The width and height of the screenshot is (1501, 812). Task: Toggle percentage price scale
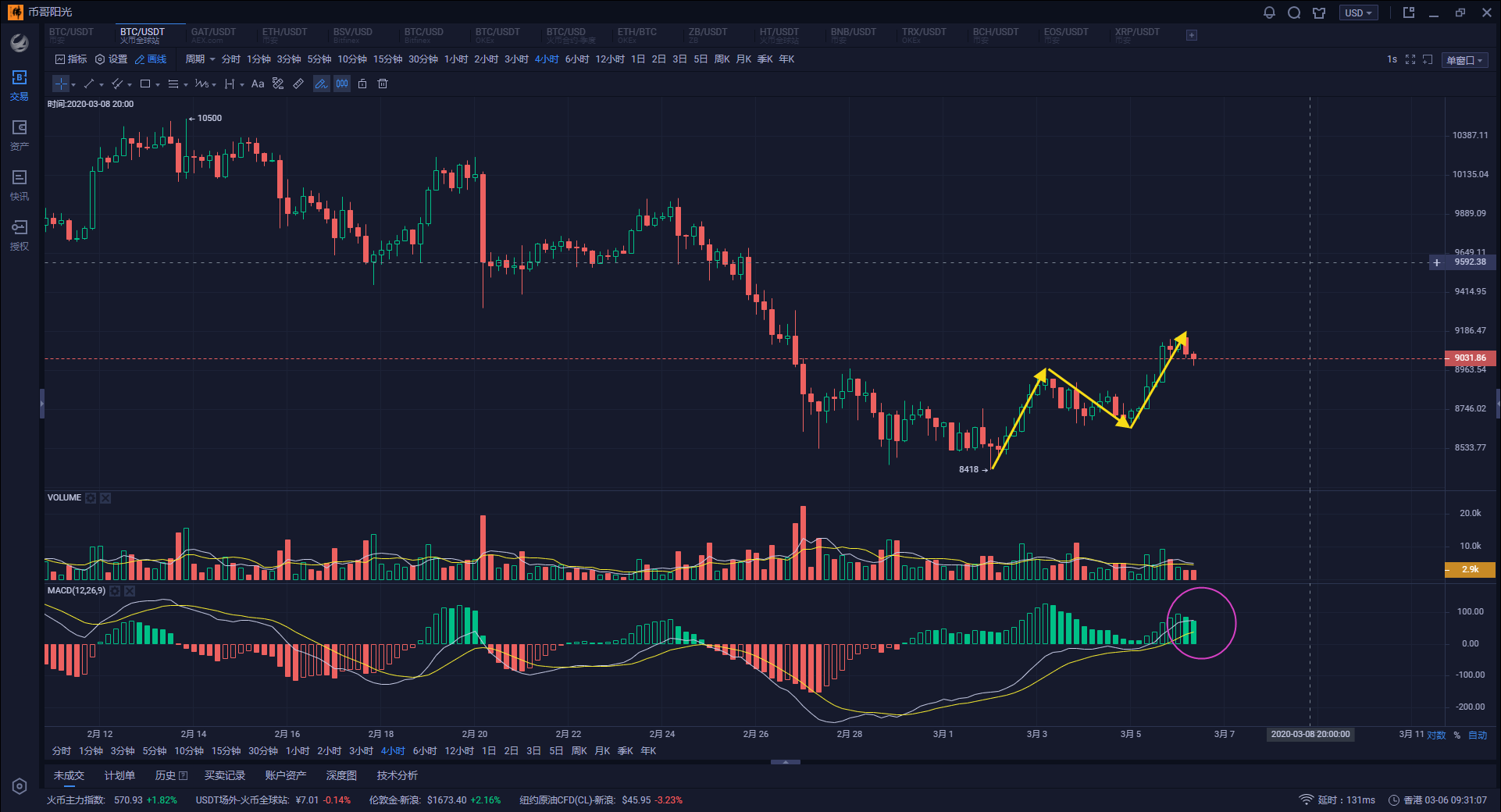point(1457,735)
